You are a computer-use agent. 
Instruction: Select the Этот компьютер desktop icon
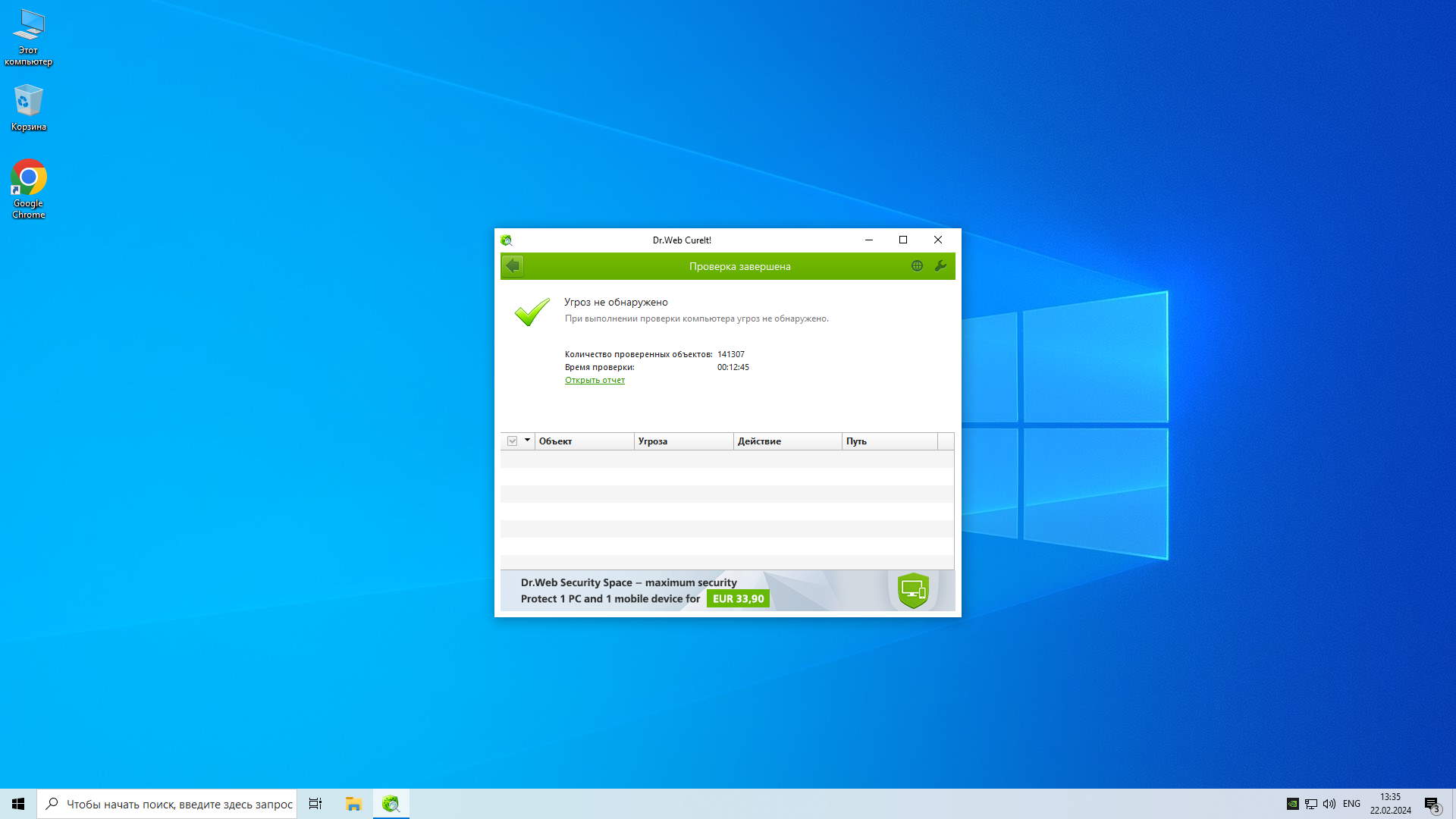click(29, 27)
